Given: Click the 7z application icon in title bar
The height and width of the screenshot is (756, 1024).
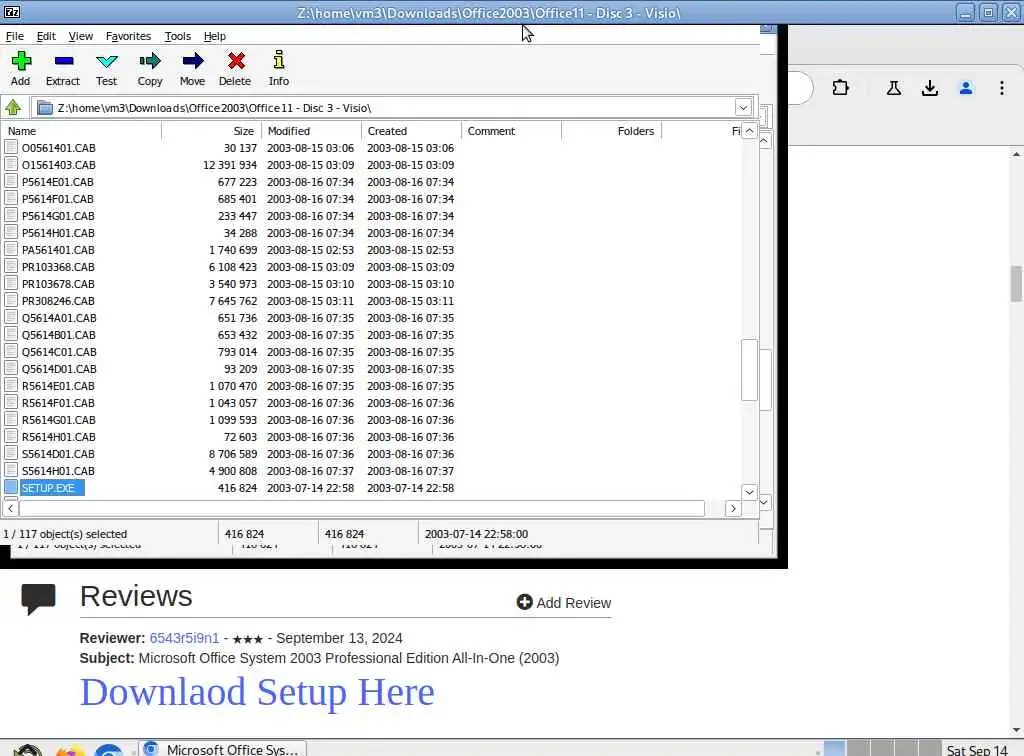Looking at the screenshot, I should [12, 12].
